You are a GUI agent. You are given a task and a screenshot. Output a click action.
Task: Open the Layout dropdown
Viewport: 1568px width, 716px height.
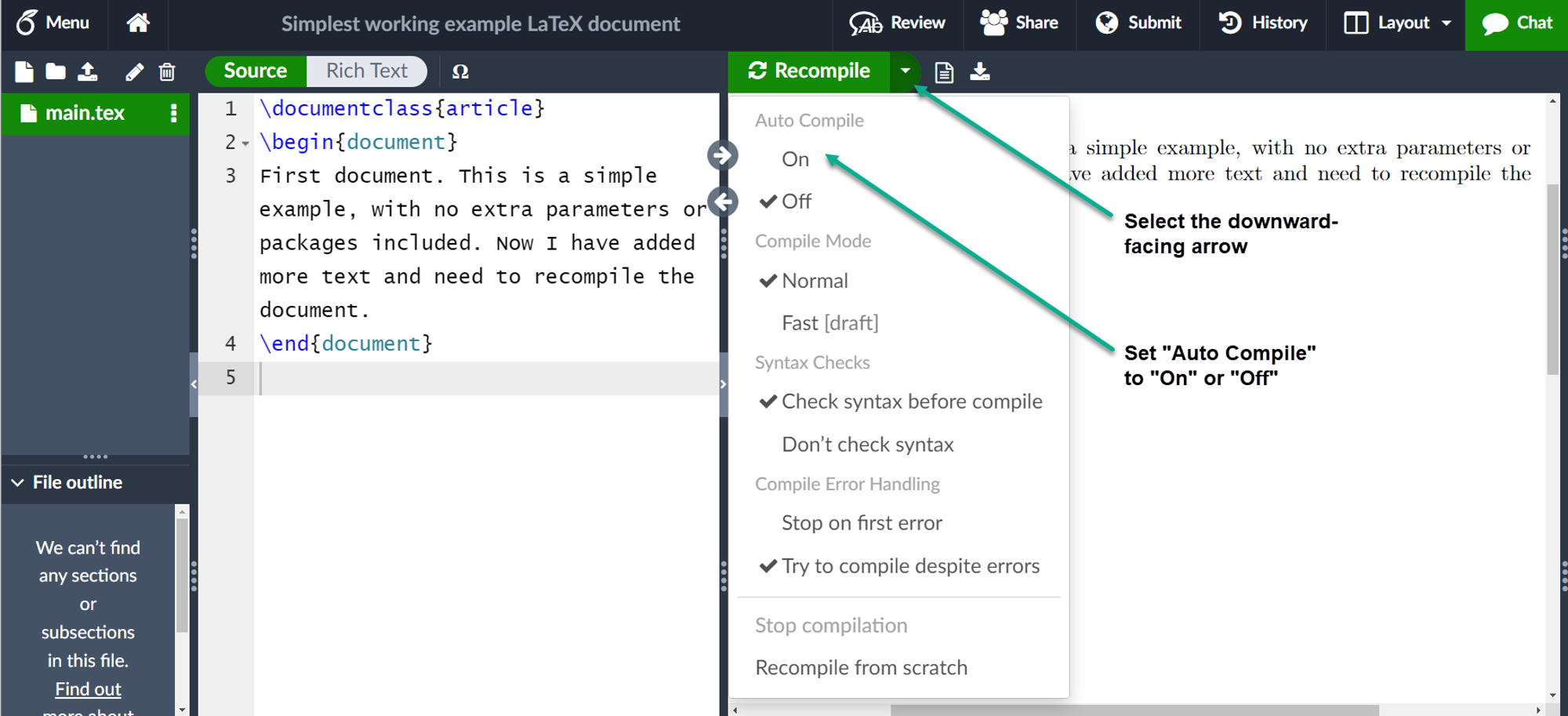[1397, 23]
